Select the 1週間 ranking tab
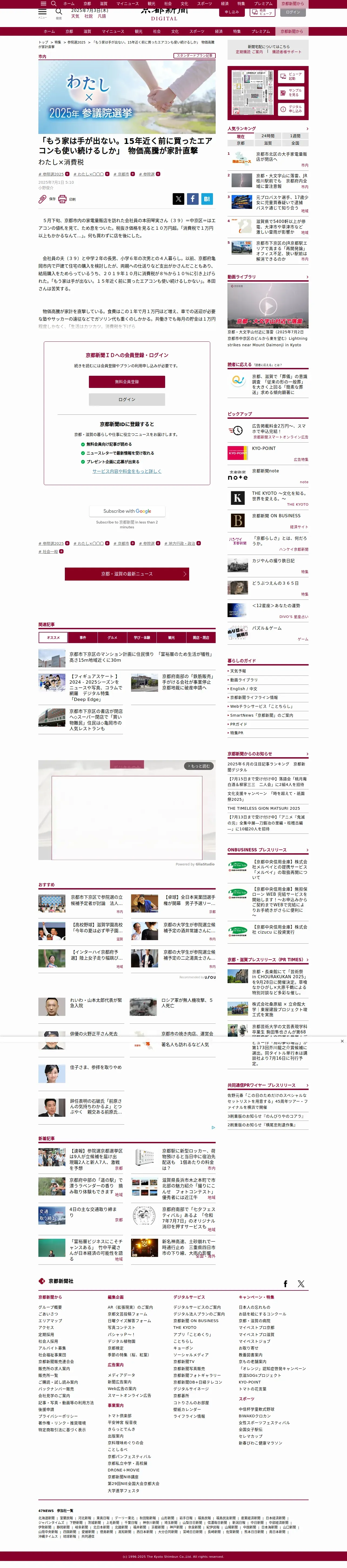Viewport: 347px width, 1568px height. pyautogui.click(x=295, y=136)
